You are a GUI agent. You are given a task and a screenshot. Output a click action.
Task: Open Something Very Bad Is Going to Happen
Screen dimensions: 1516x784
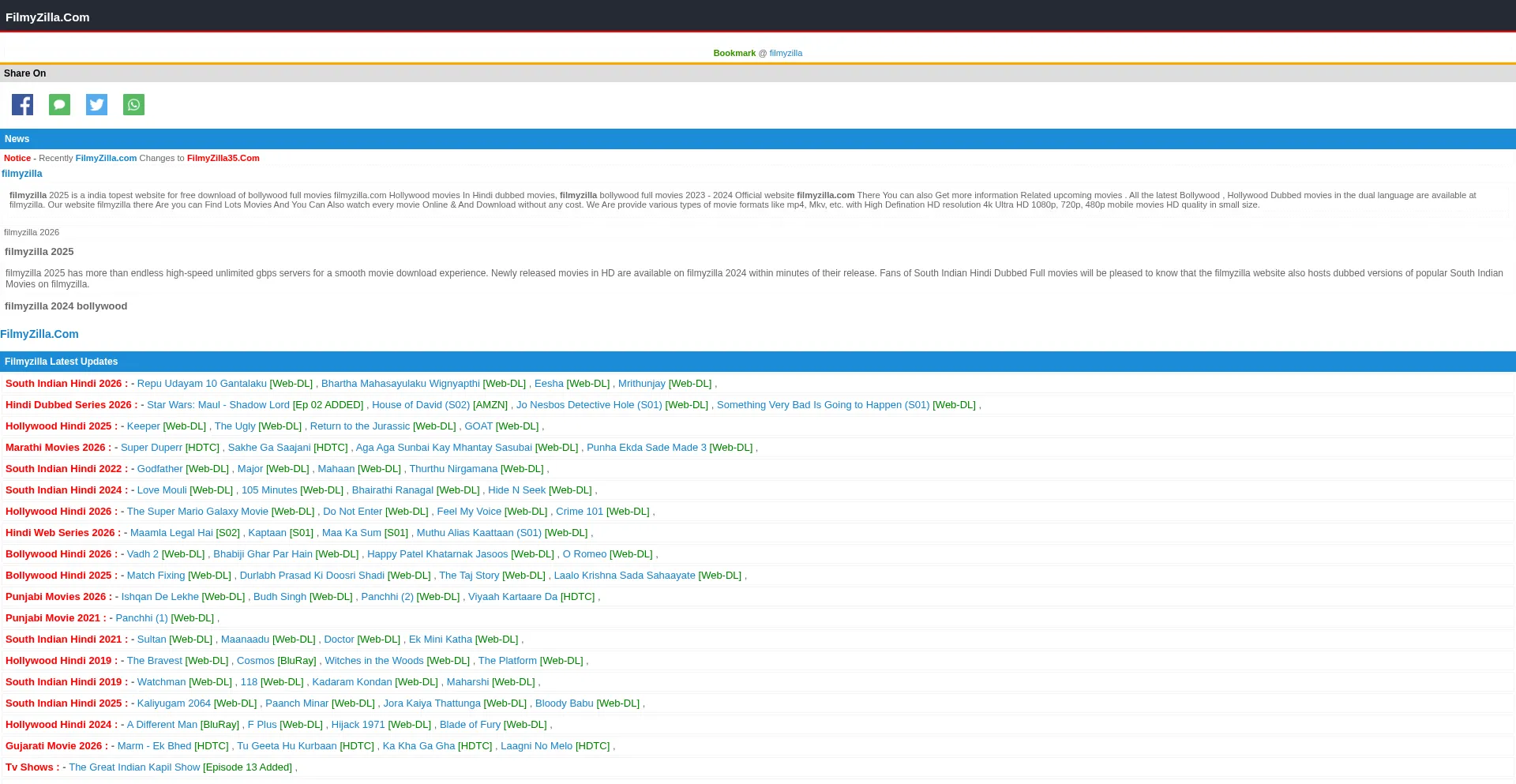click(x=823, y=405)
